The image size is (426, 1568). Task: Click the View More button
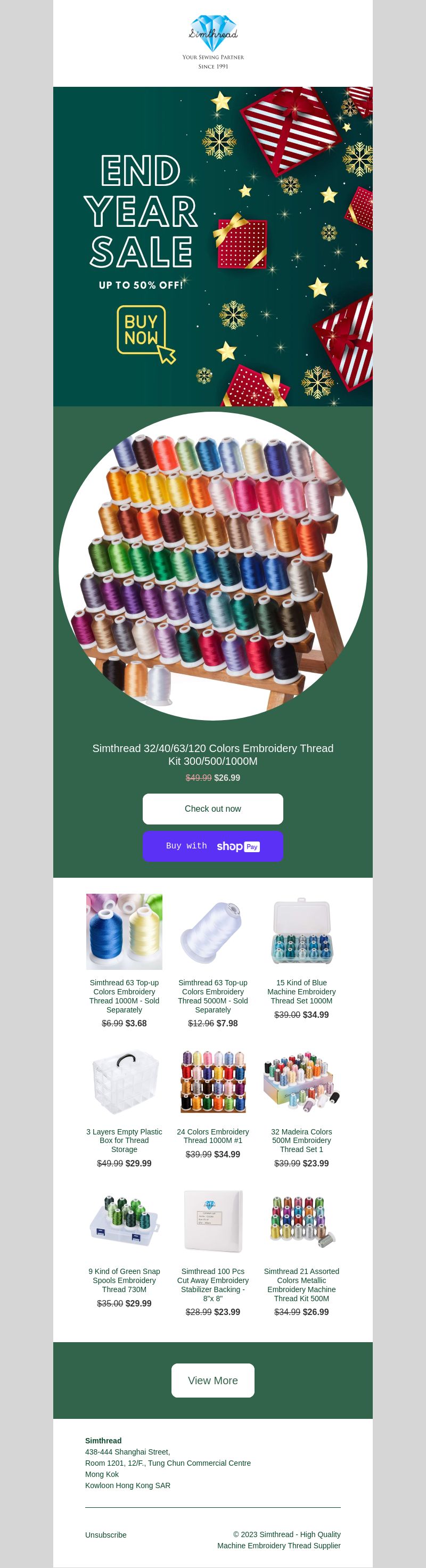tap(213, 1381)
